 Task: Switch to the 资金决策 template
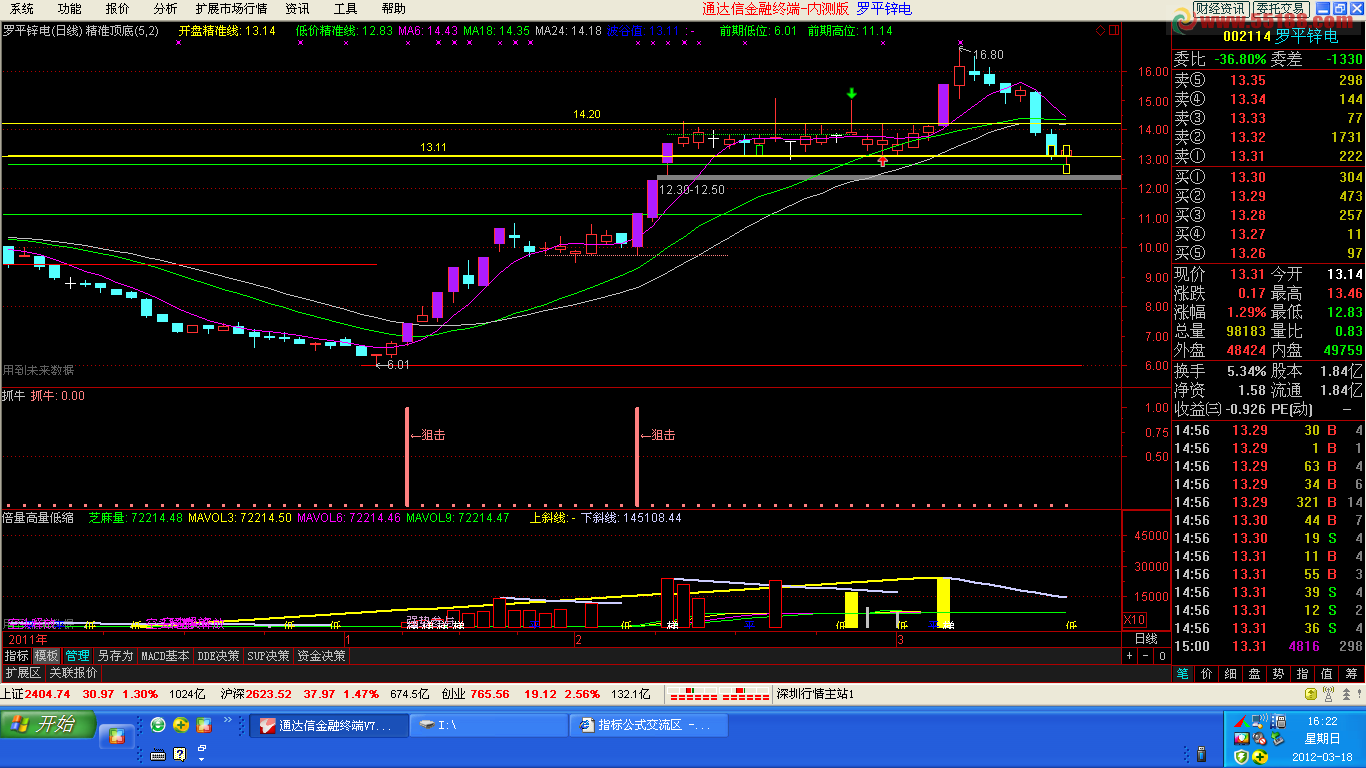tap(322, 656)
